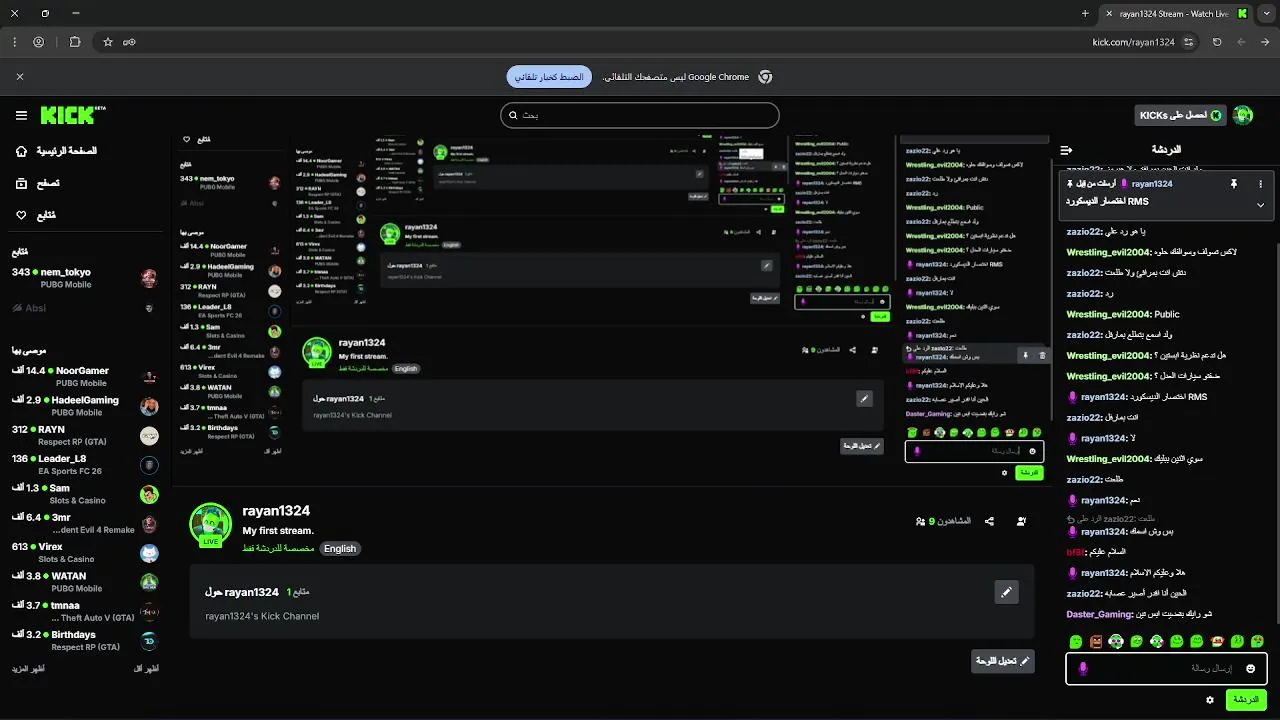Focus the Kick search box
Image resolution: width=1280 pixels, height=720 pixels.
pyautogui.click(x=640, y=115)
